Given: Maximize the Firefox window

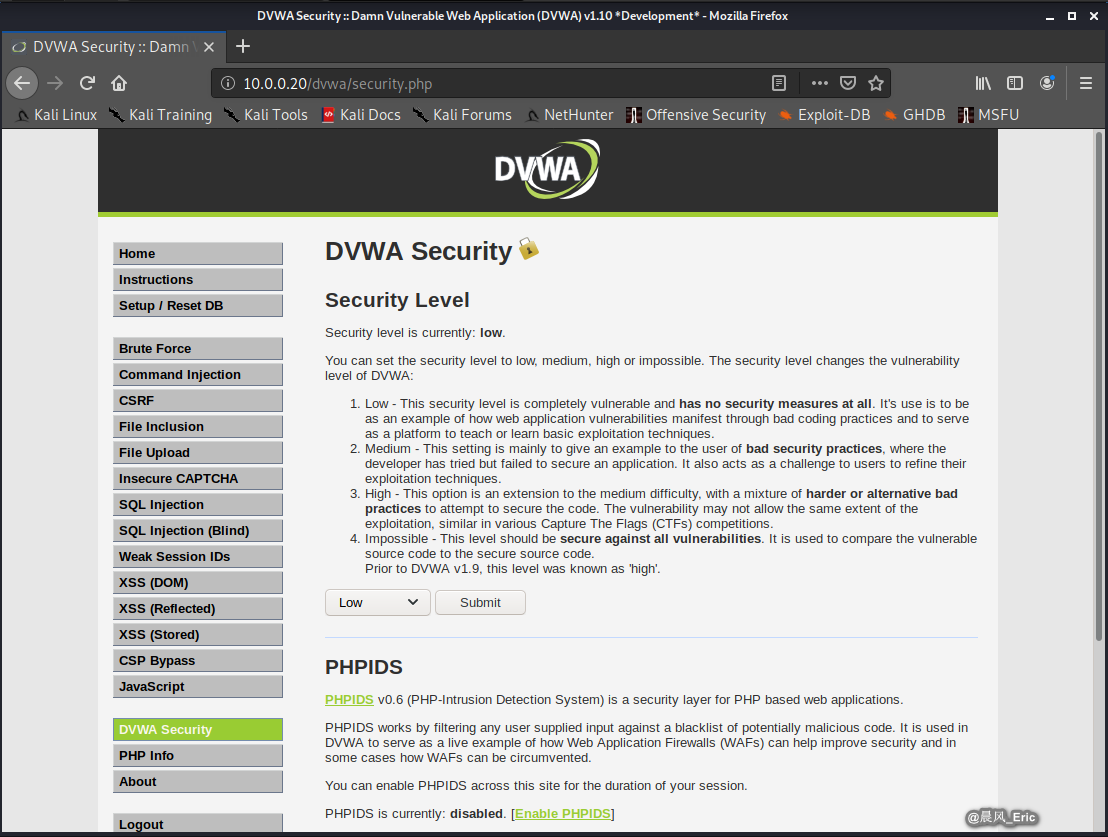Looking at the screenshot, I should pyautogui.click(x=1072, y=16).
